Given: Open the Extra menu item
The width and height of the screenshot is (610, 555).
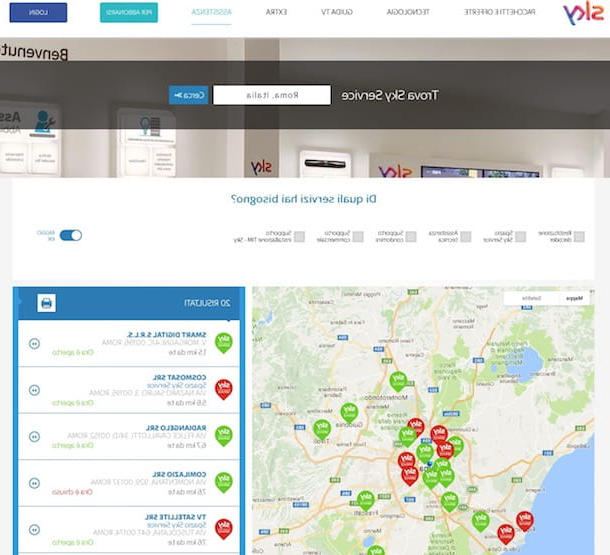Looking at the screenshot, I should click(x=276, y=12).
